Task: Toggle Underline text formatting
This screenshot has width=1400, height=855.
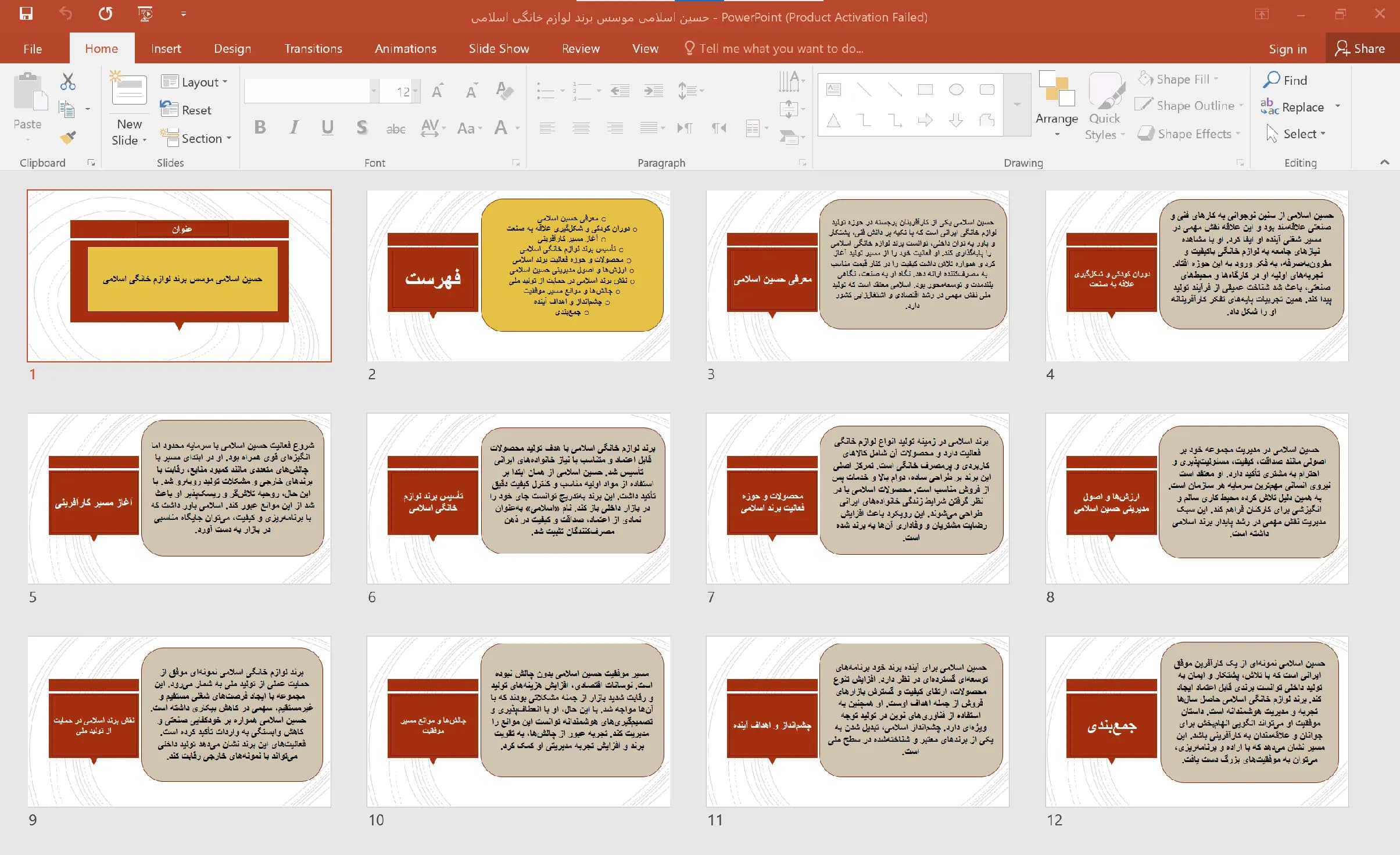Action: pos(328,127)
